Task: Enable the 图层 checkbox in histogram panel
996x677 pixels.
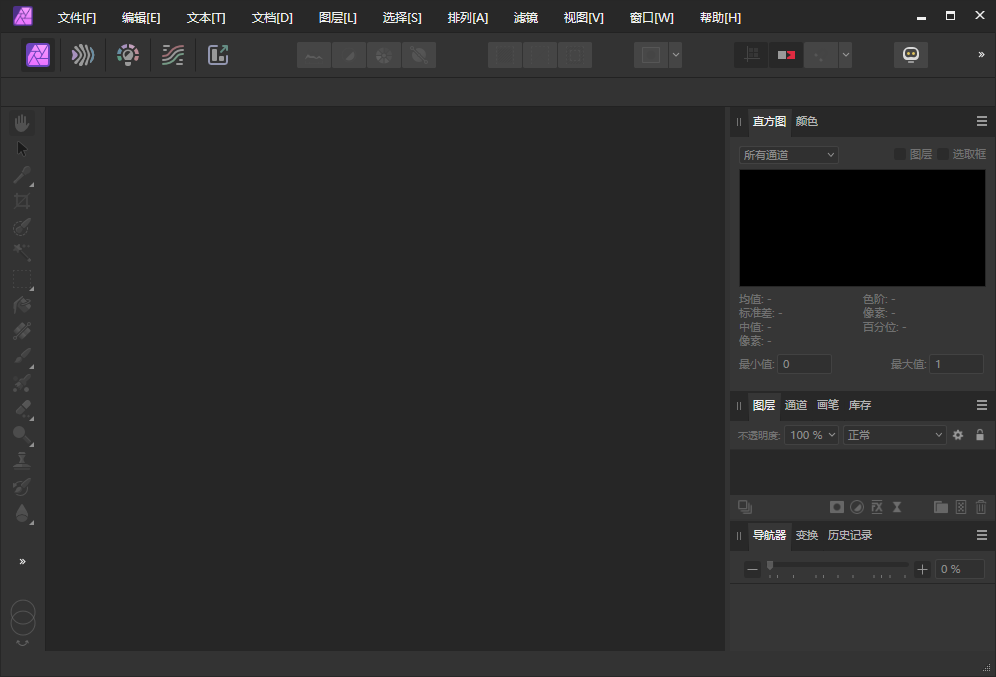Action: tap(898, 153)
